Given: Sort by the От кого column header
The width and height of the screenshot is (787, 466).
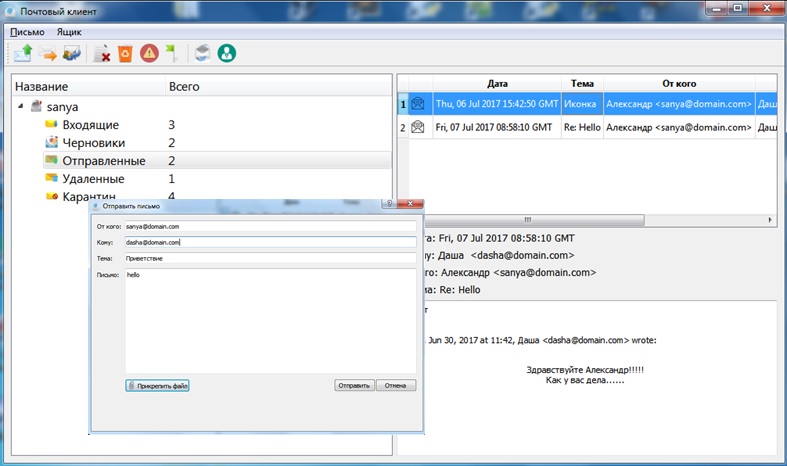Looking at the screenshot, I should click(x=679, y=83).
